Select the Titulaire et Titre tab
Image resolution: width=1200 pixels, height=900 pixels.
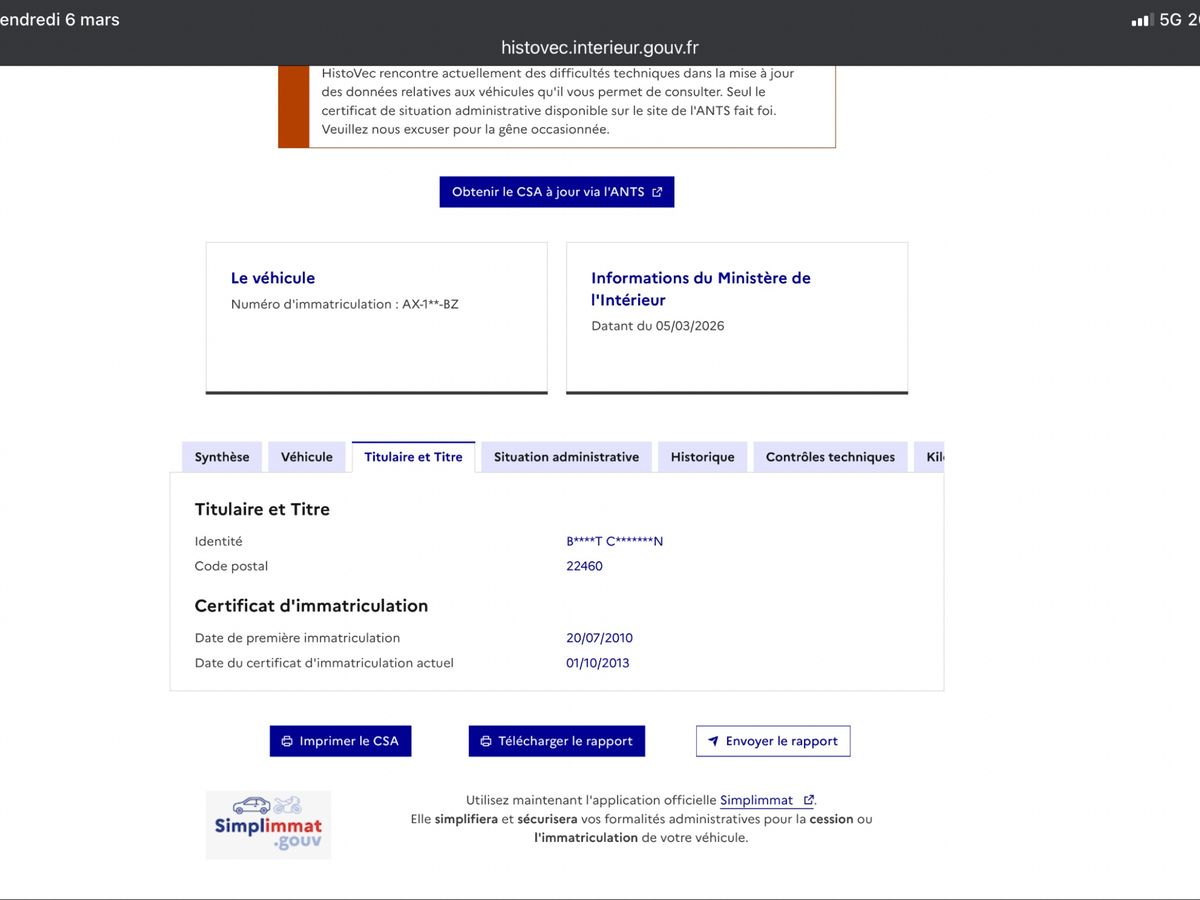[x=413, y=457]
